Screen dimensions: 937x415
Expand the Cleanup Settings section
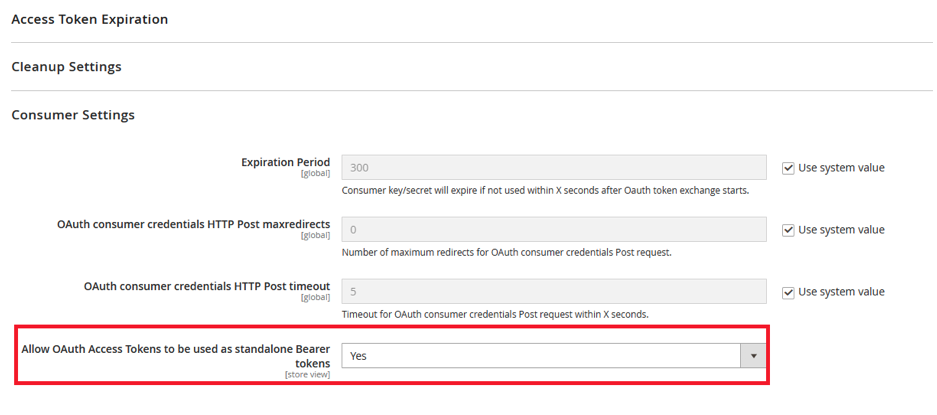click(66, 67)
